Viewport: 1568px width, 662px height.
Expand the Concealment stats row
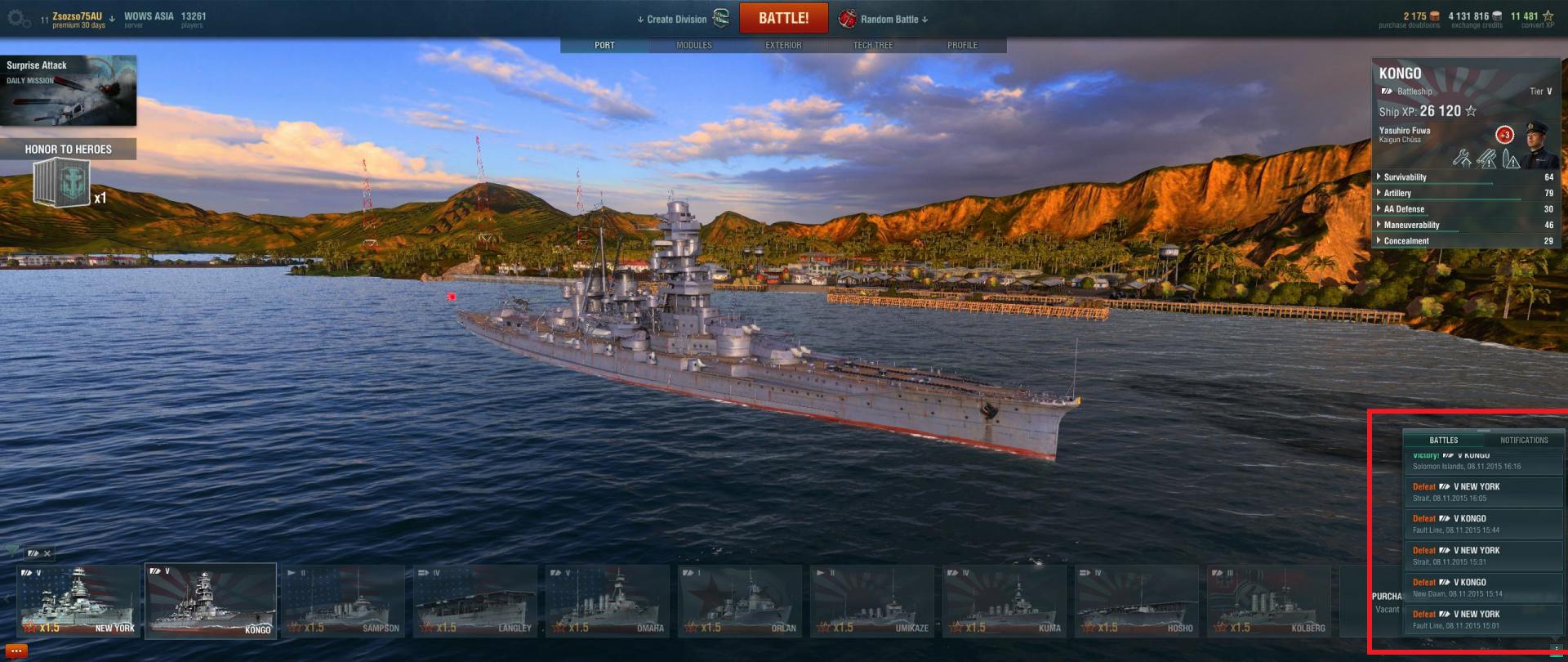pyautogui.click(x=1466, y=241)
